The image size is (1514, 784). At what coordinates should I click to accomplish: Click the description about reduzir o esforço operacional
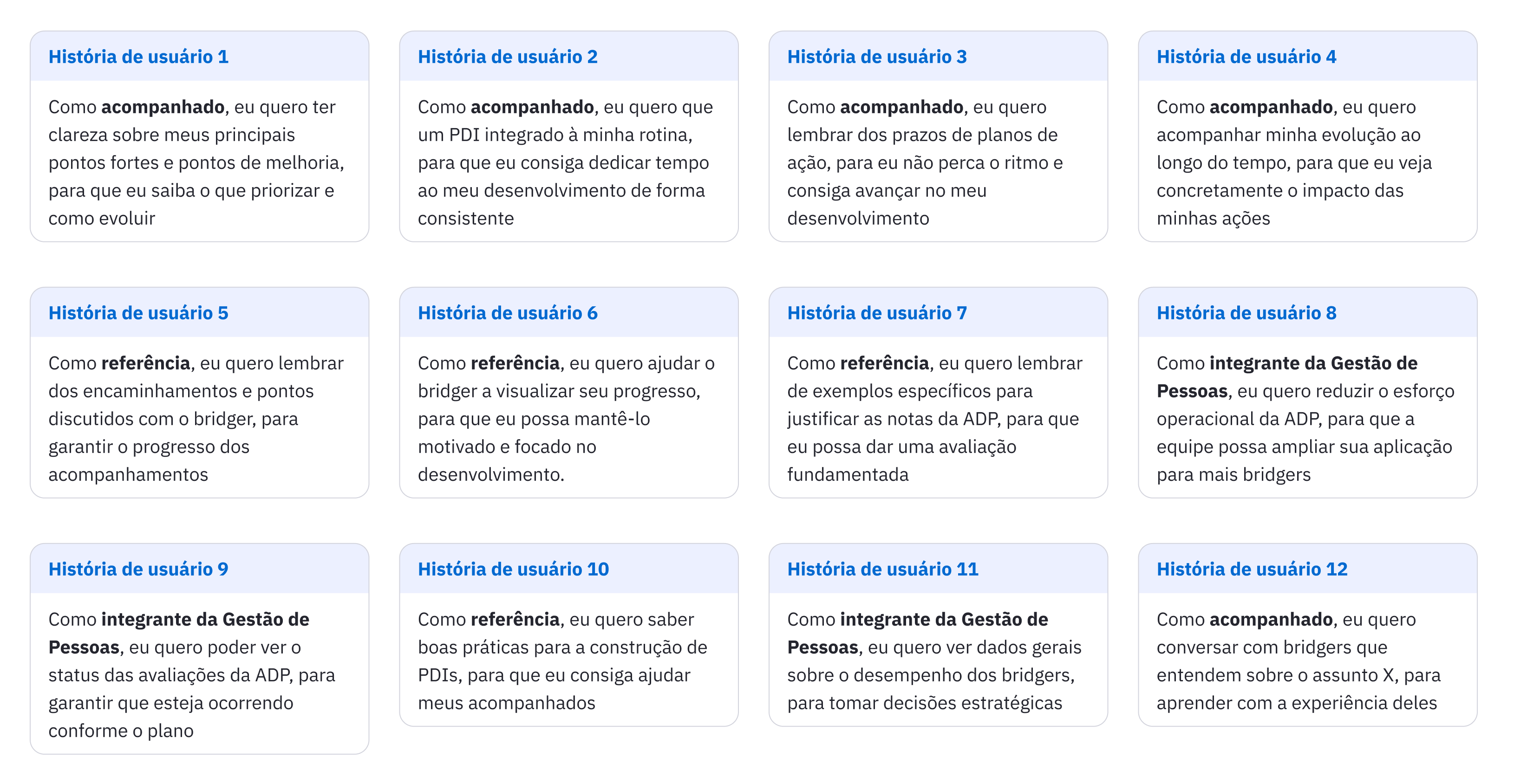click(1305, 419)
